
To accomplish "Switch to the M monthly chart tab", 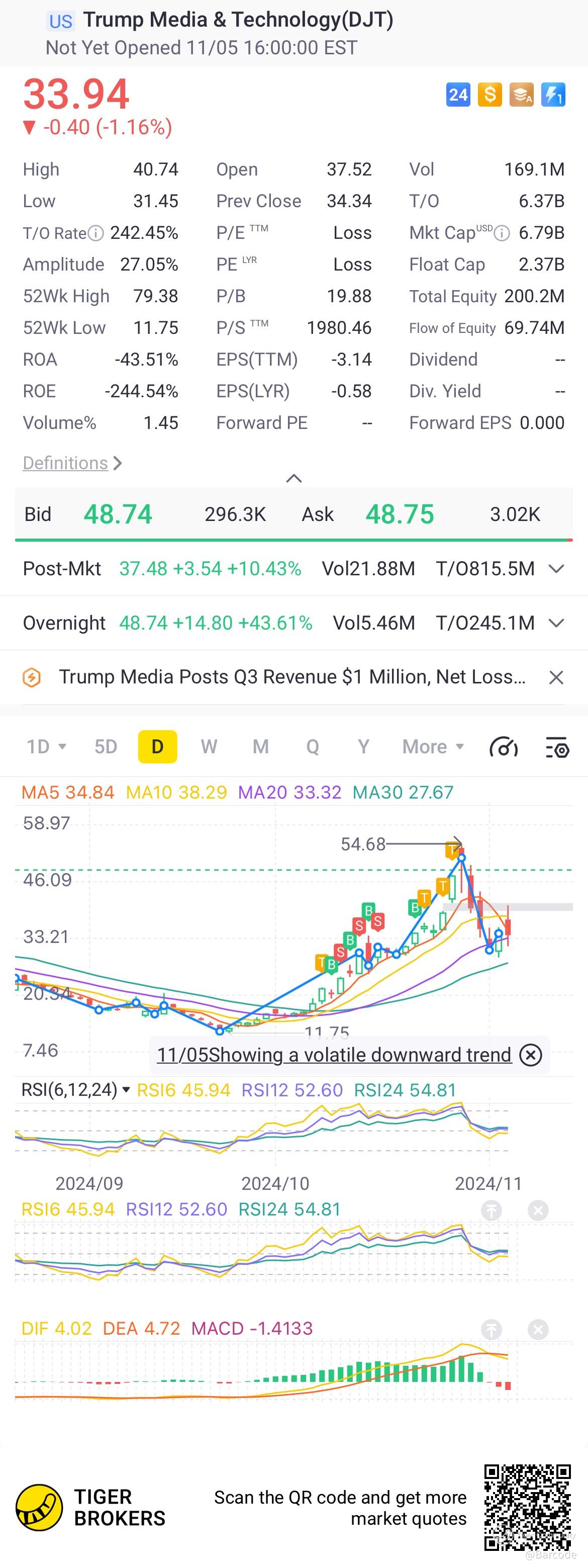I will [261, 747].
